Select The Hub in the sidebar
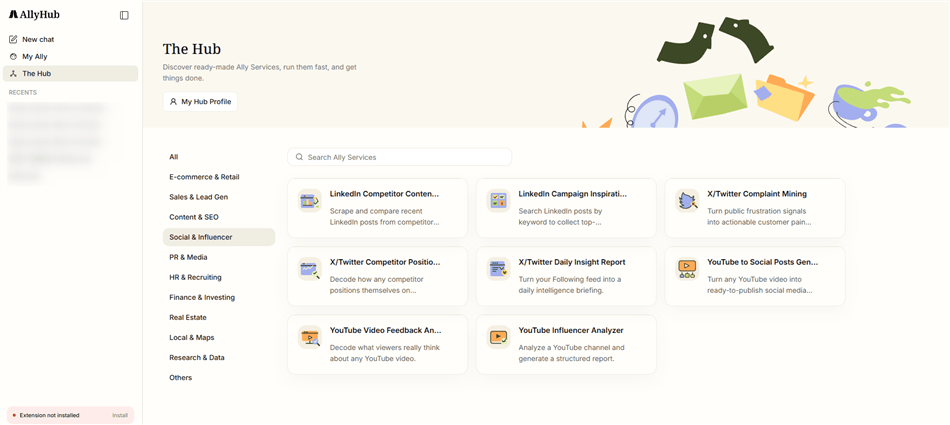This screenshot has height=425, width=950. (70, 73)
